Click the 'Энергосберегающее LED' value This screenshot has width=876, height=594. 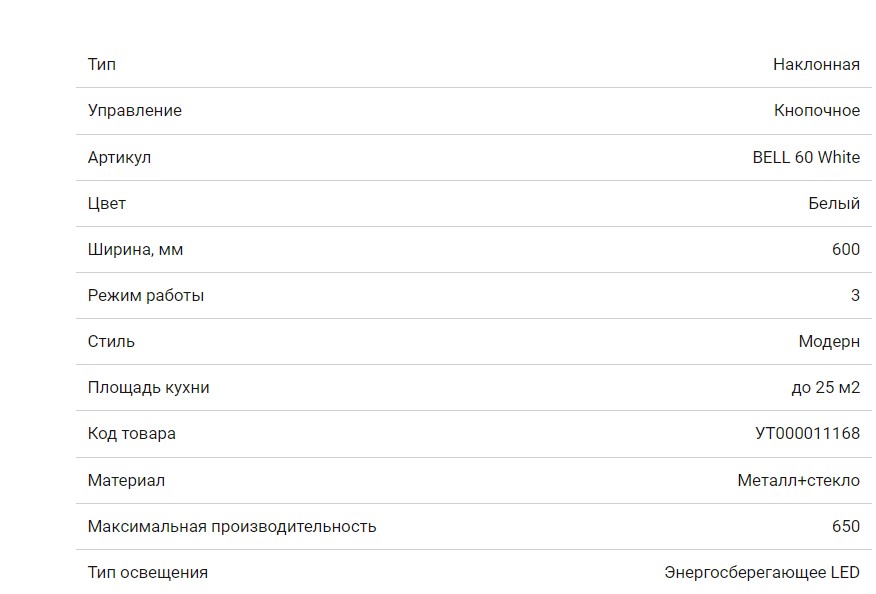pos(761,572)
